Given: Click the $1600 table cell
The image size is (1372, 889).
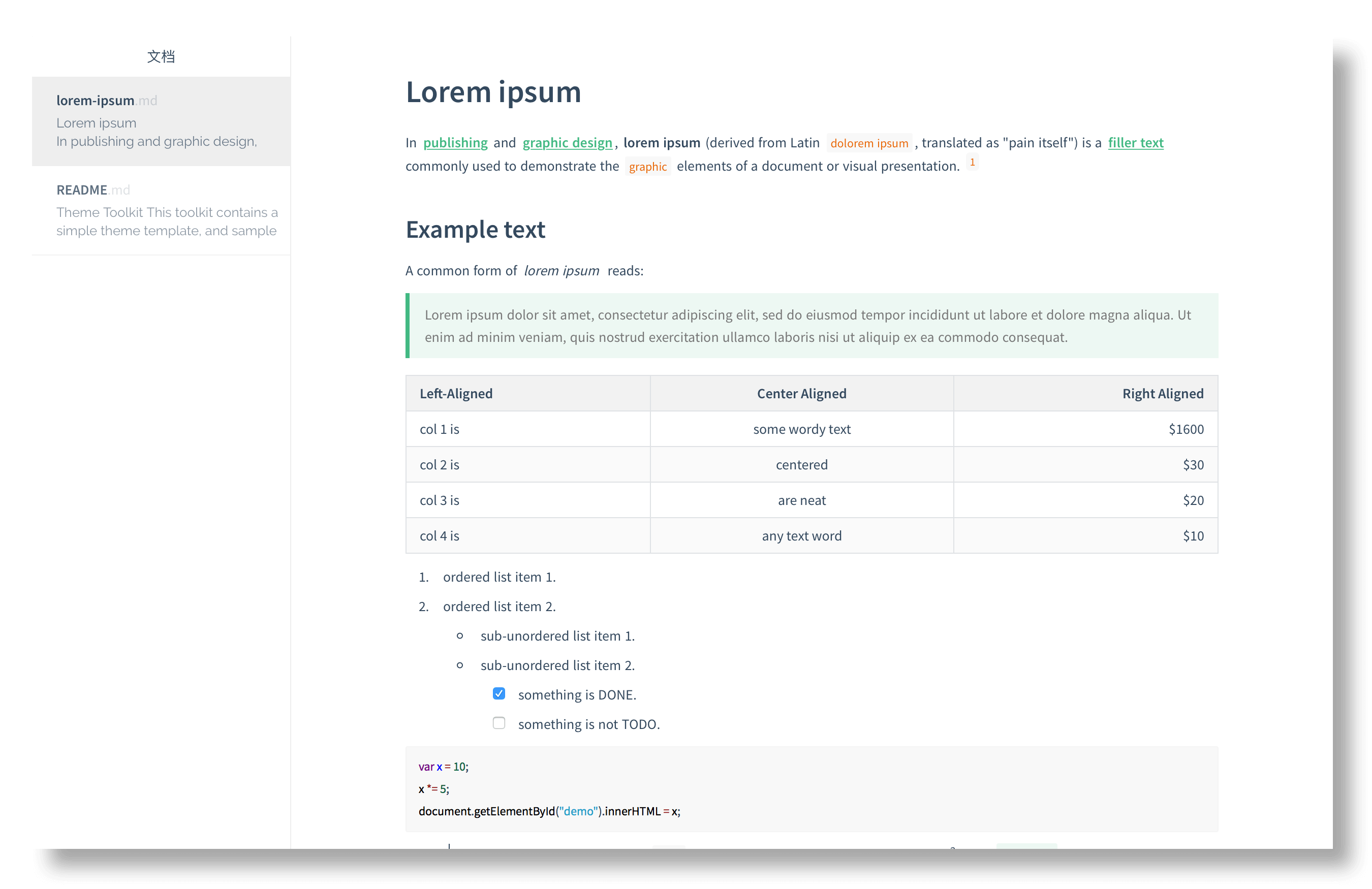Looking at the screenshot, I should coord(1186,429).
